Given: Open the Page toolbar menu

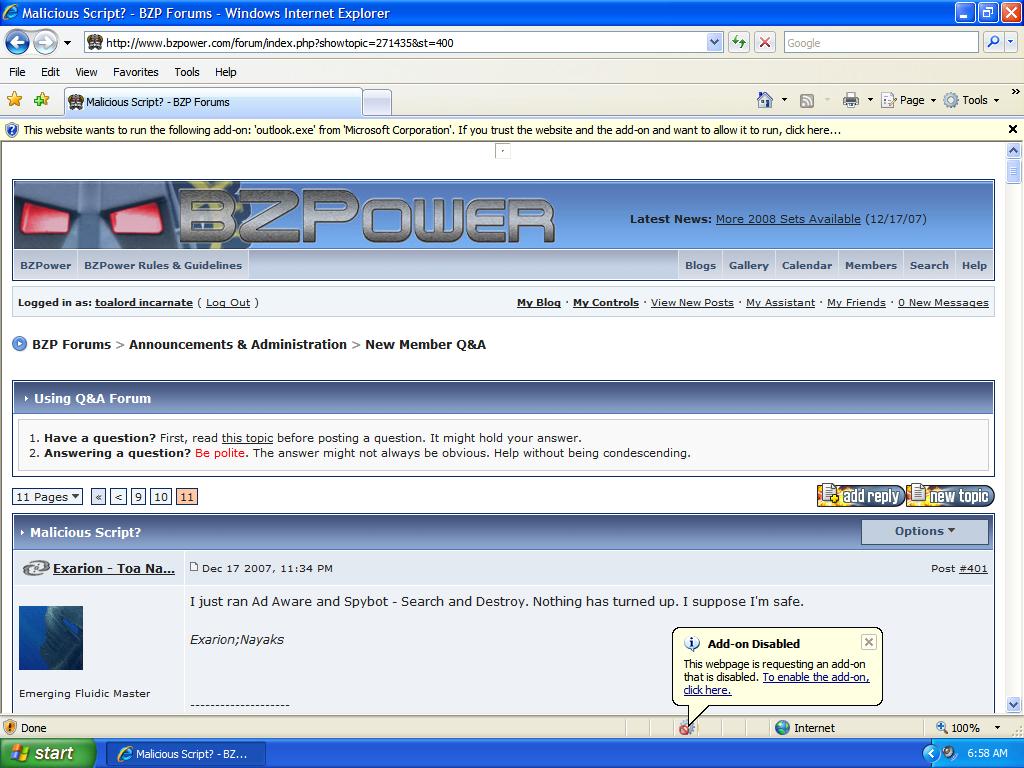Looking at the screenshot, I should click(x=909, y=100).
